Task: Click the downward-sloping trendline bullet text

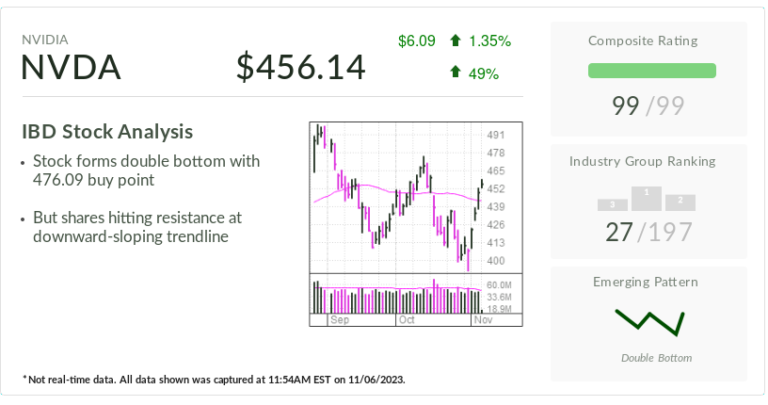Action: 138,227
